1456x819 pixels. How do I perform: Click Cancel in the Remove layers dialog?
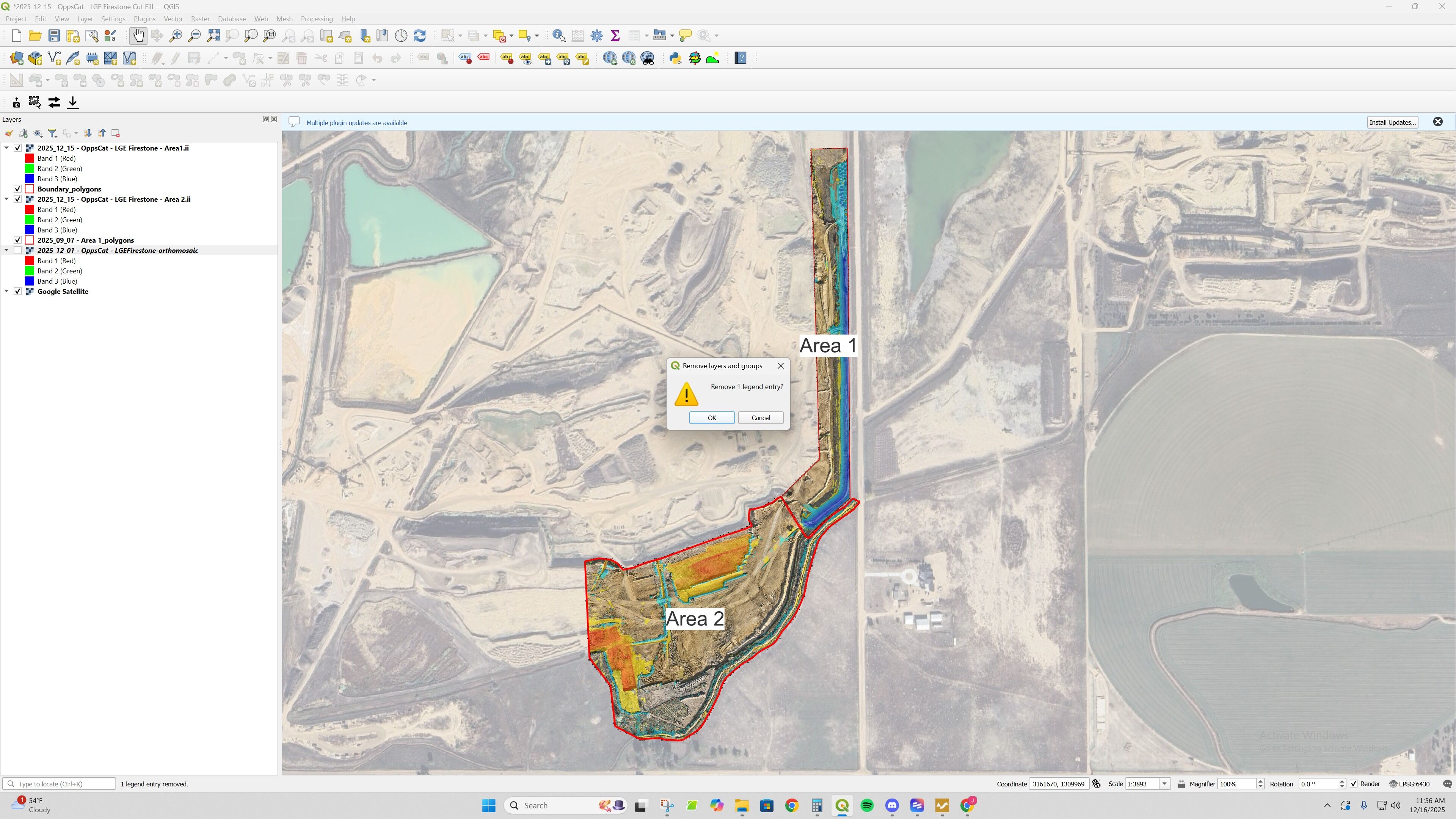[x=760, y=418]
